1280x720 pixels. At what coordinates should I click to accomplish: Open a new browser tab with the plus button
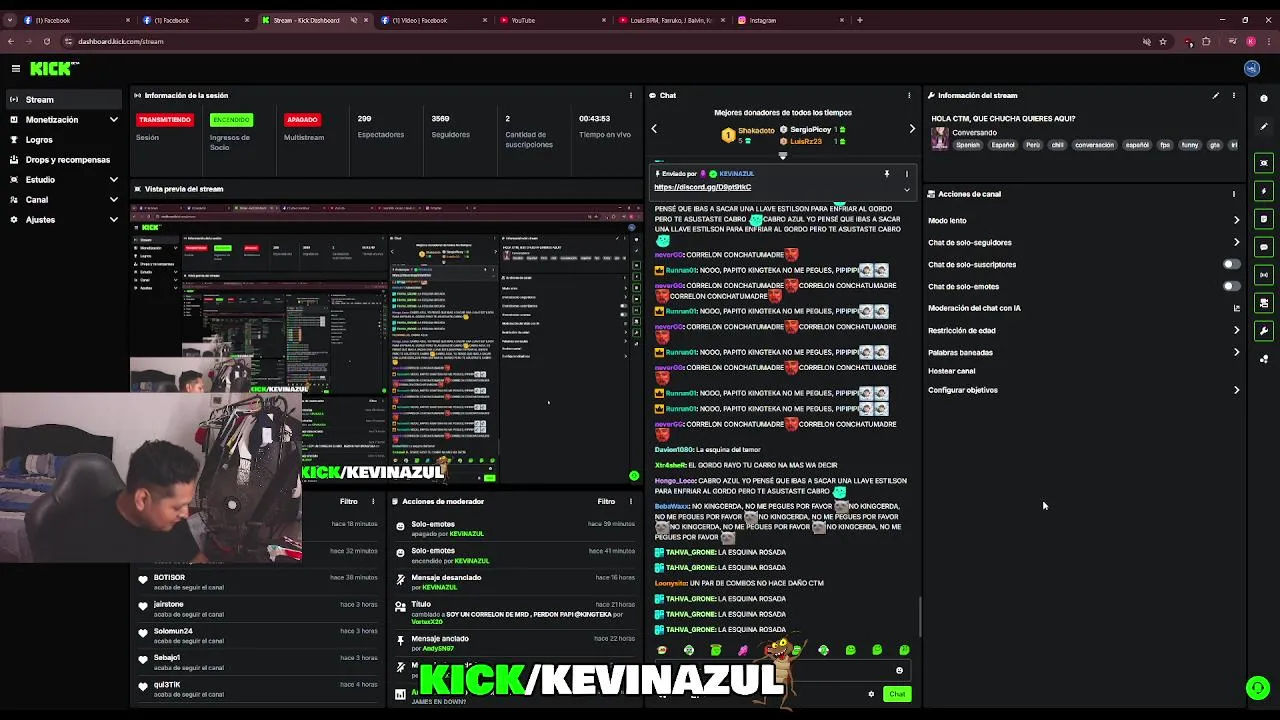pos(860,20)
